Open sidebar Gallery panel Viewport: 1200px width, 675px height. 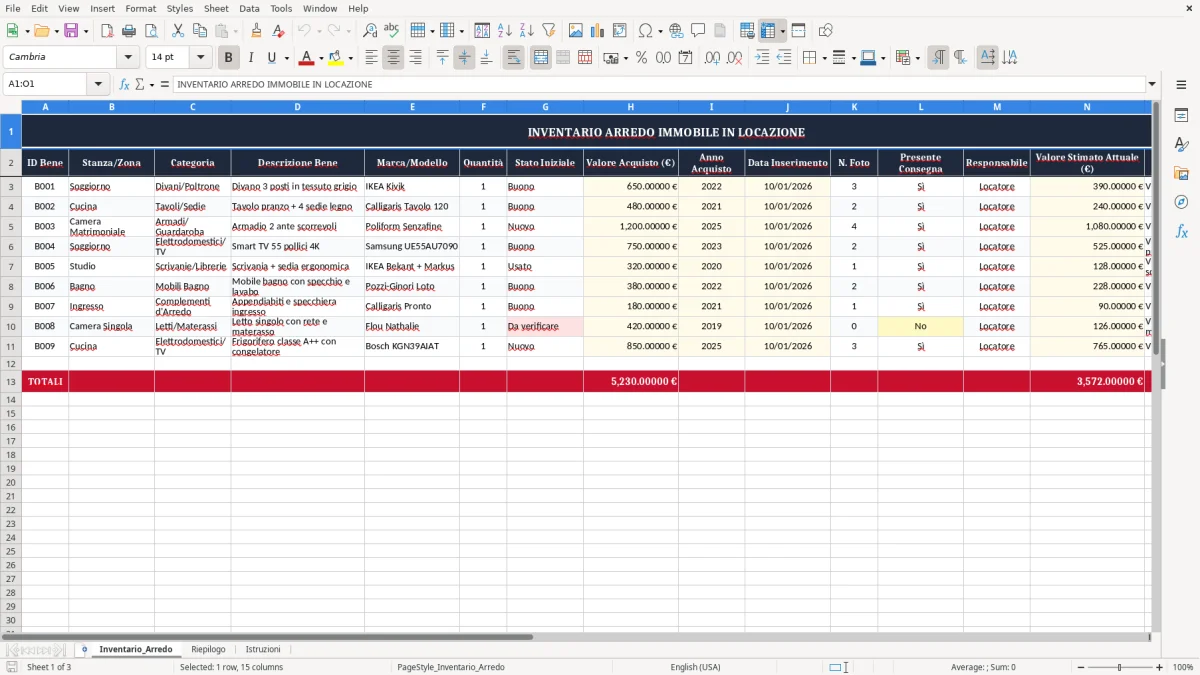pyautogui.click(x=1181, y=173)
